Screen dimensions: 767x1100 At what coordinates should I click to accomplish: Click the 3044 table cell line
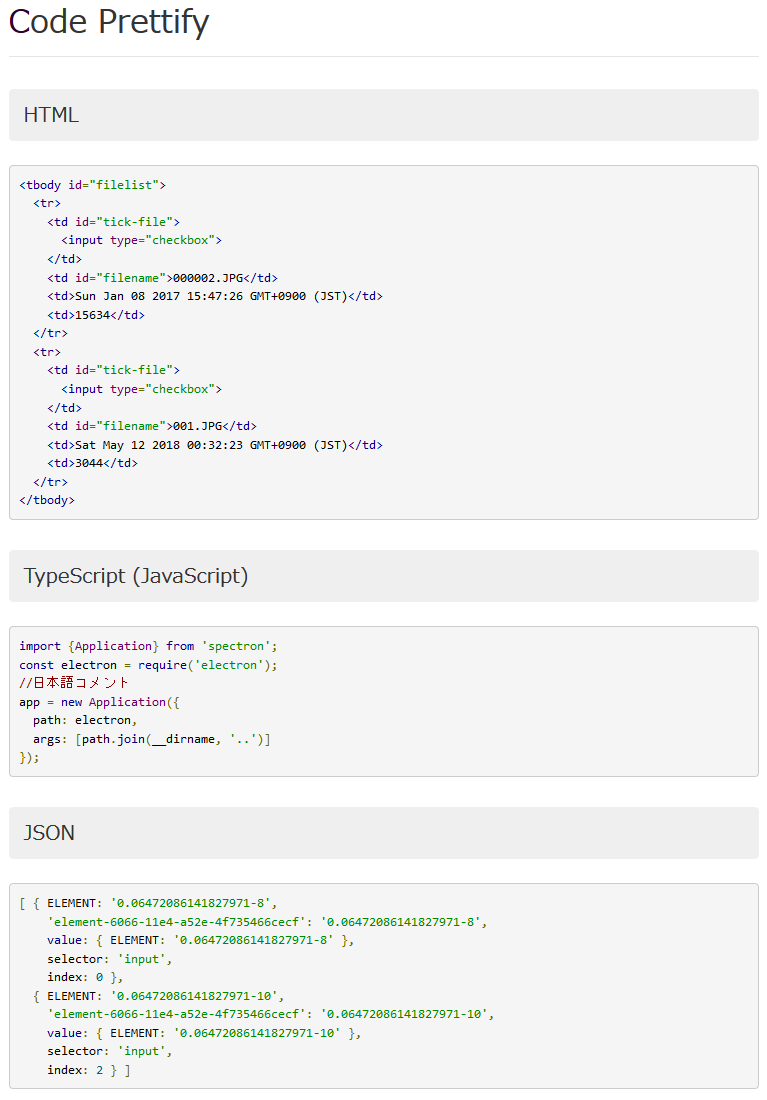92,463
